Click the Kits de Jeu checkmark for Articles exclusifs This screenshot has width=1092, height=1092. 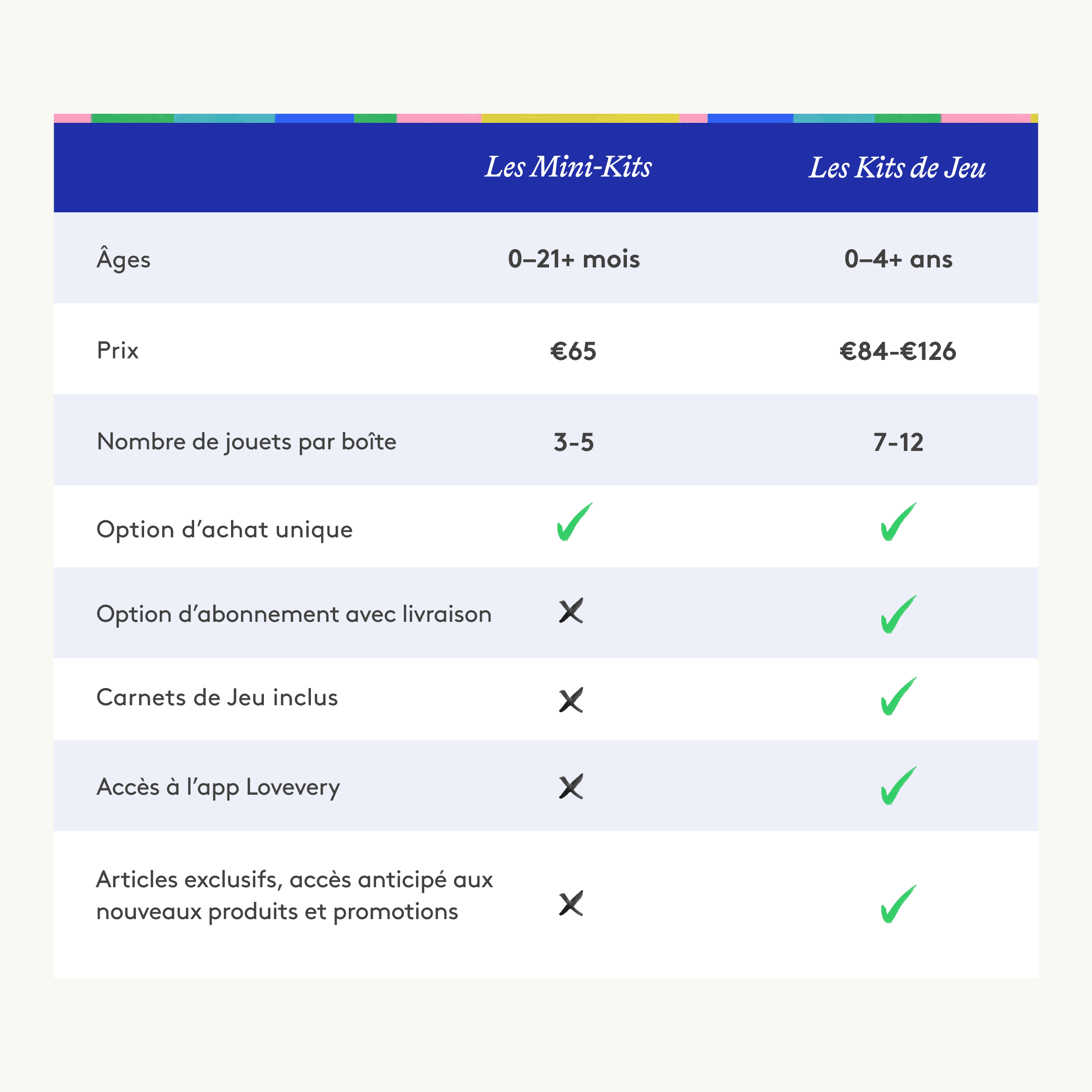[897, 904]
